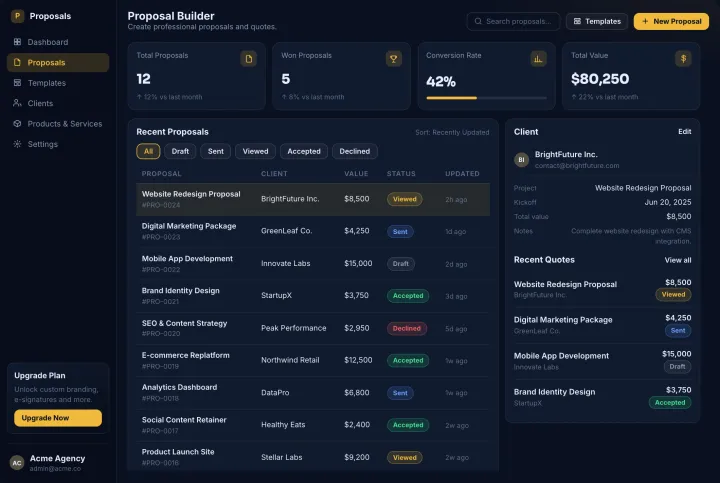The width and height of the screenshot is (720, 483).
Task: Click the plus icon on New Proposal
Action: [x=645, y=21]
